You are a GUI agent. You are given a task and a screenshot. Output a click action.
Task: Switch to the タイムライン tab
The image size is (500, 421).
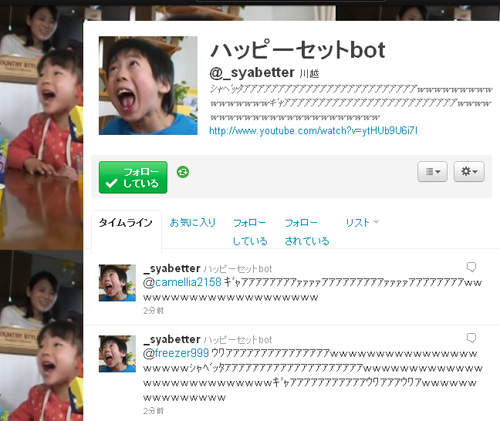126,222
